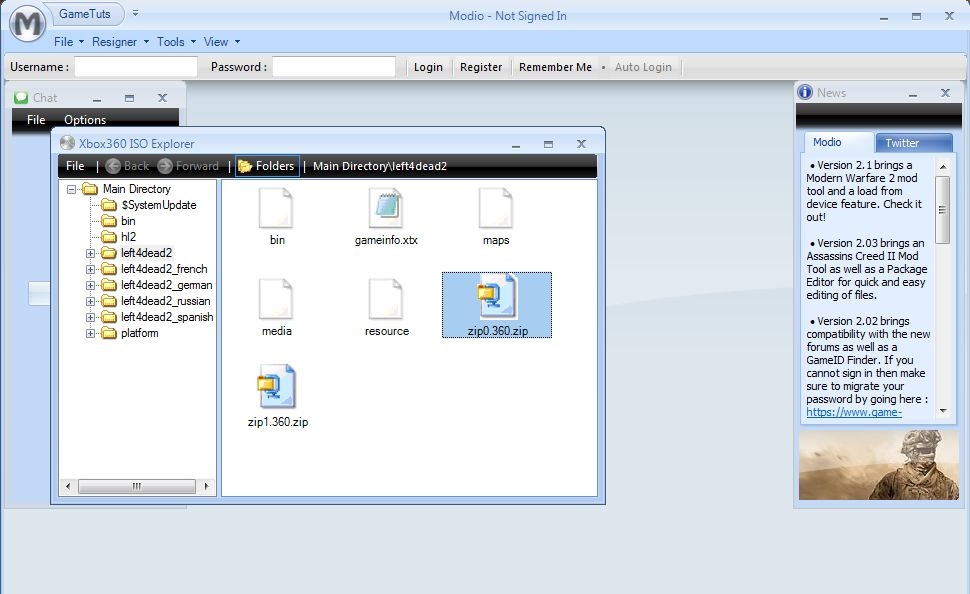
Task: Follow the game-tuts password migration link
Action: pos(854,412)
